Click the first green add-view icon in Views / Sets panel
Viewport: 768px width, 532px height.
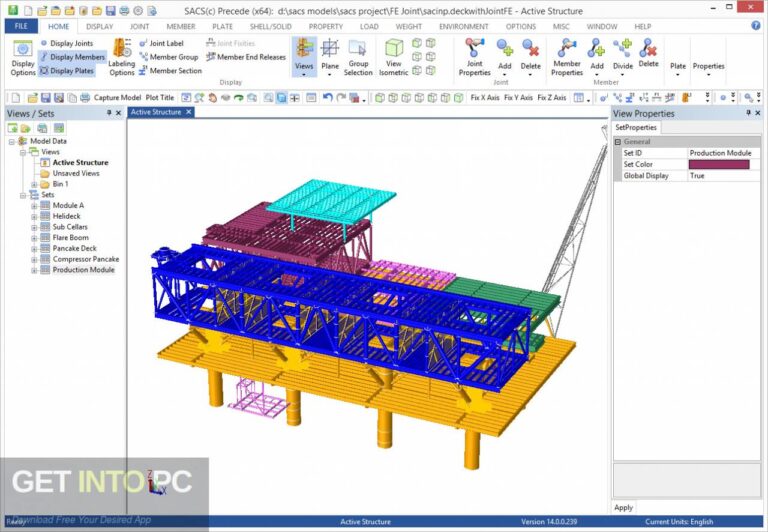click(12, 128)
